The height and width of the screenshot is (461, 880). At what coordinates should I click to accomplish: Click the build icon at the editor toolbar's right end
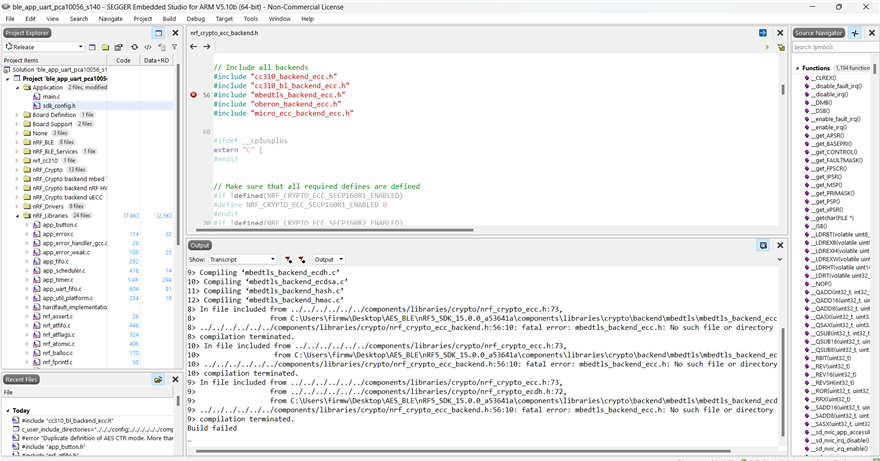[x=781, y=47]
